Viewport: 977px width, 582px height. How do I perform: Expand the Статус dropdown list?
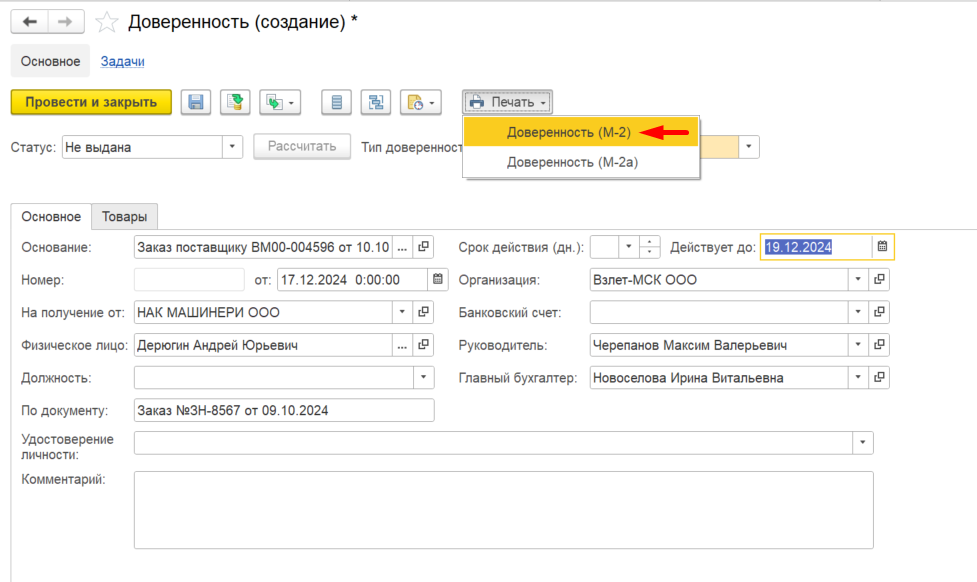click(232, 147)
